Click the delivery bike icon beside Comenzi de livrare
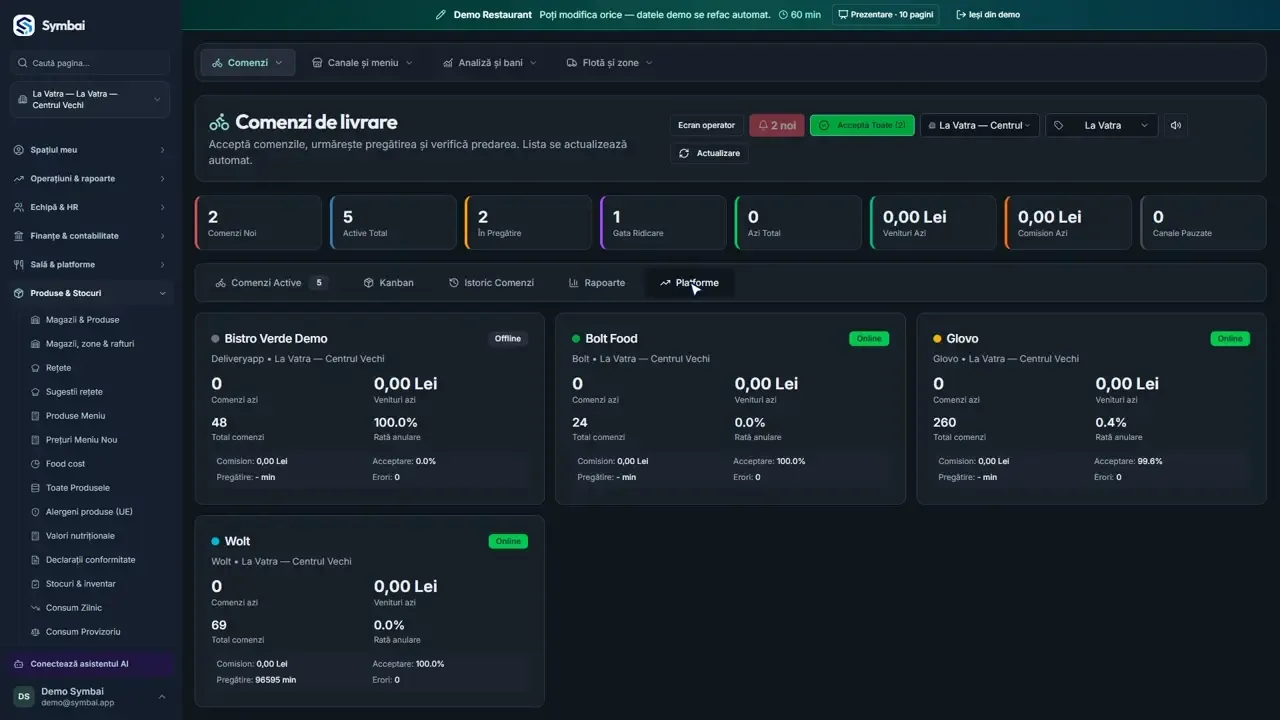The height and width of the screenshot is (720, 1280). [x=219, y=122]
